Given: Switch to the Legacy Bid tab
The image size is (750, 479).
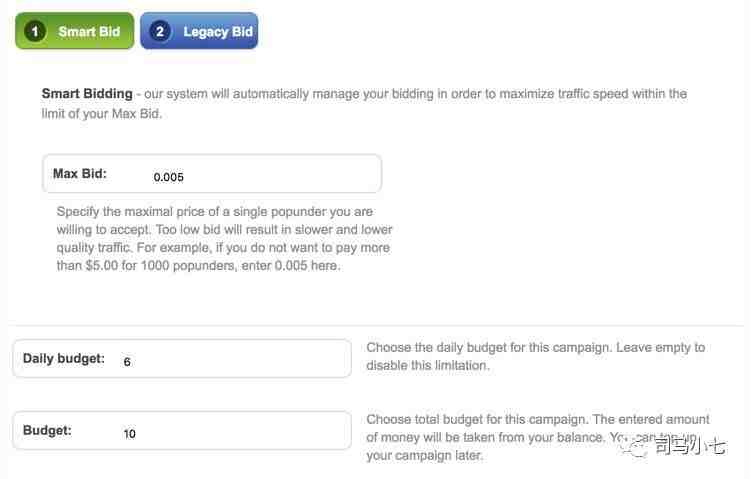Looking at the screenshot, I should click(x=199, y=31).
